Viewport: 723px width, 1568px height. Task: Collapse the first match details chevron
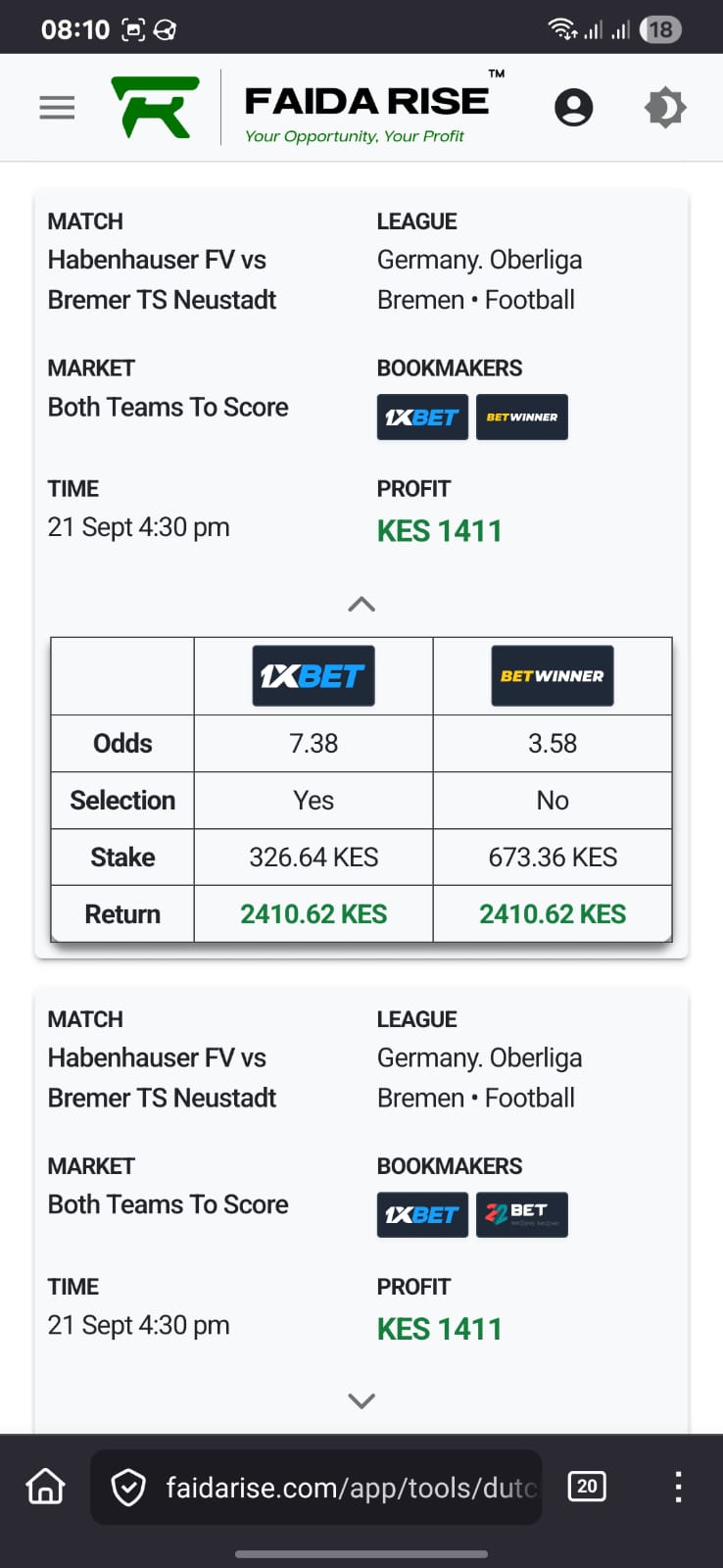click(361, 605)
